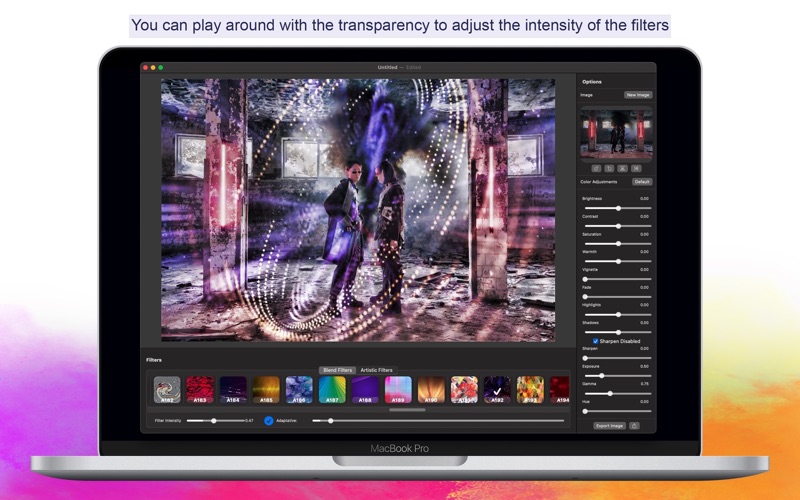
Task: Select the pink-blue A189 filter
Action: pos(398,390)
